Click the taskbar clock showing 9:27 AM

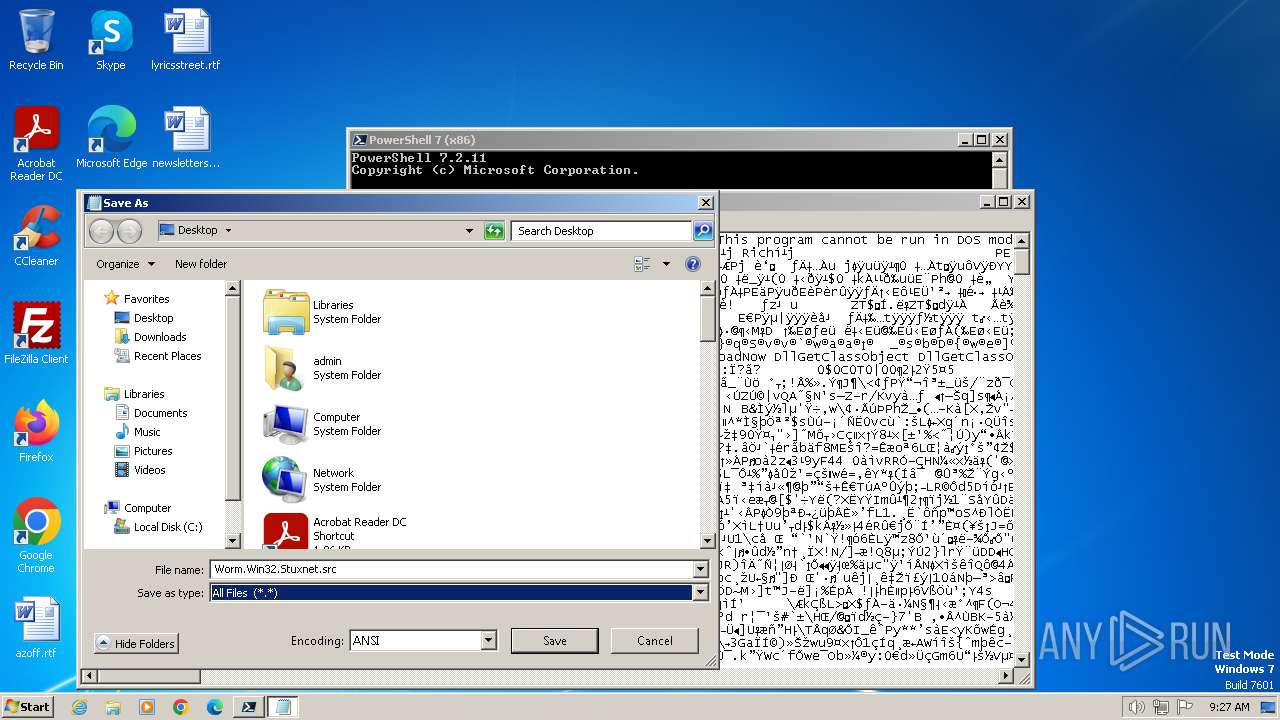point(1229,707)
